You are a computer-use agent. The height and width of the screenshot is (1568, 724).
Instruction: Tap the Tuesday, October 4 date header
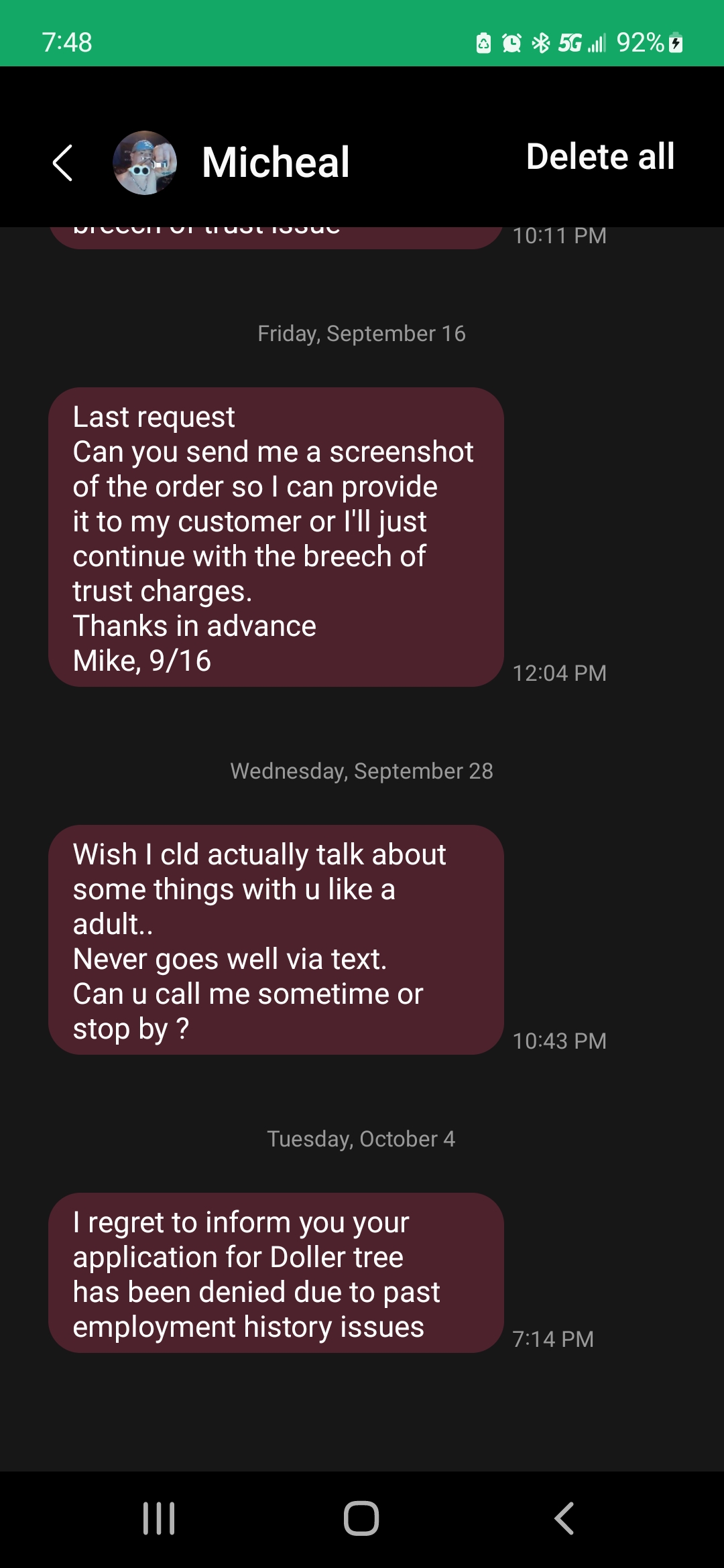[x=361, y=1138]
